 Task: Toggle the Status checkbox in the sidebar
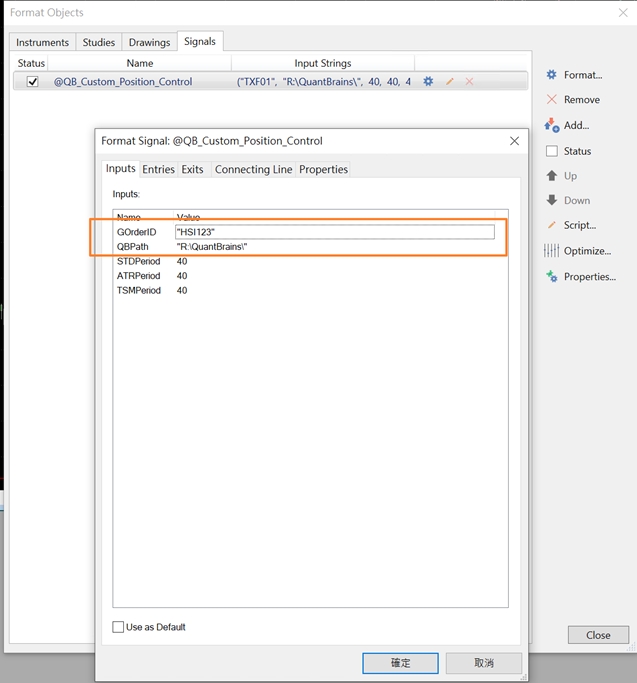click(552, 151)
